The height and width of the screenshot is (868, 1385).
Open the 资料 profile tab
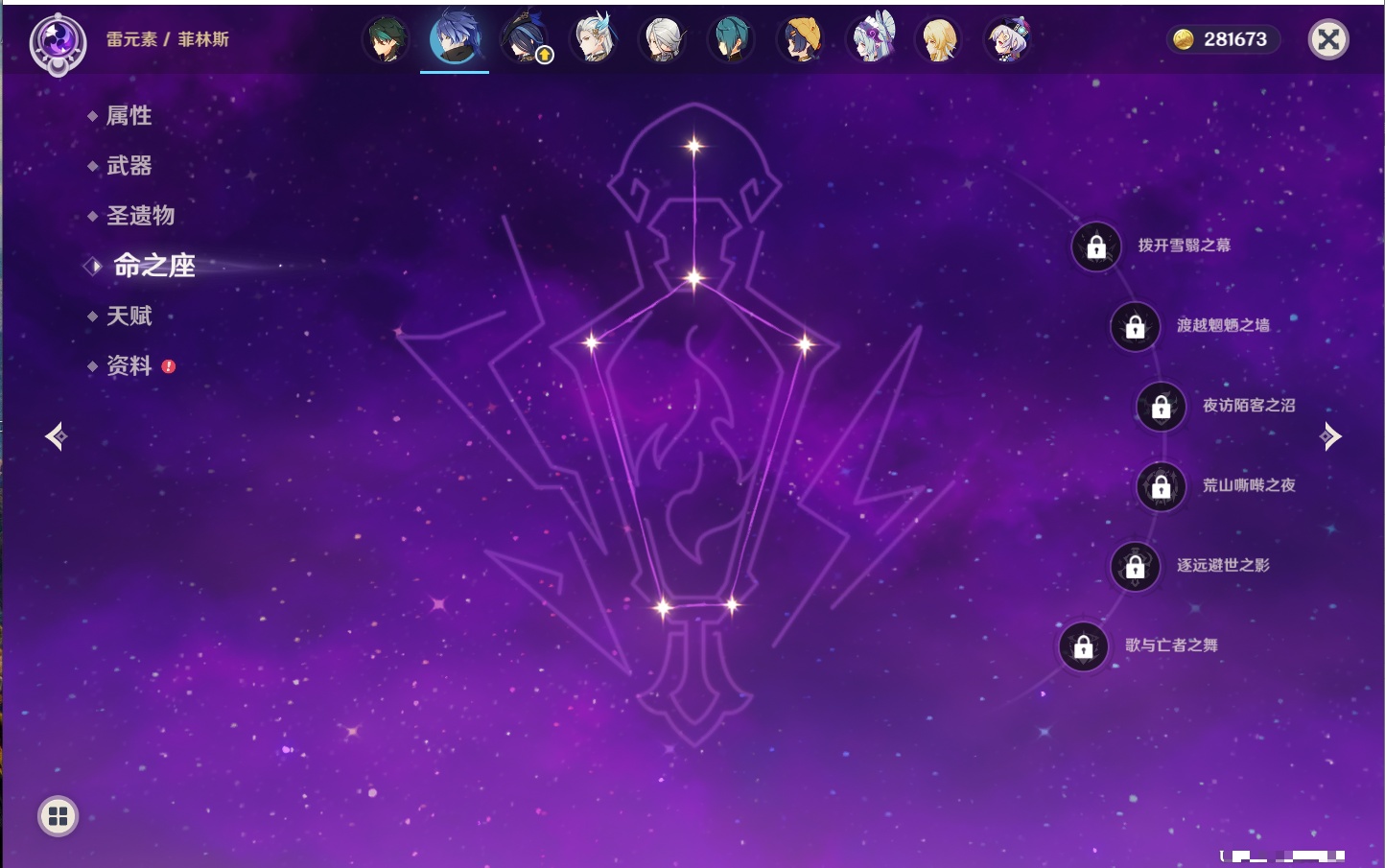pos(129,365)
